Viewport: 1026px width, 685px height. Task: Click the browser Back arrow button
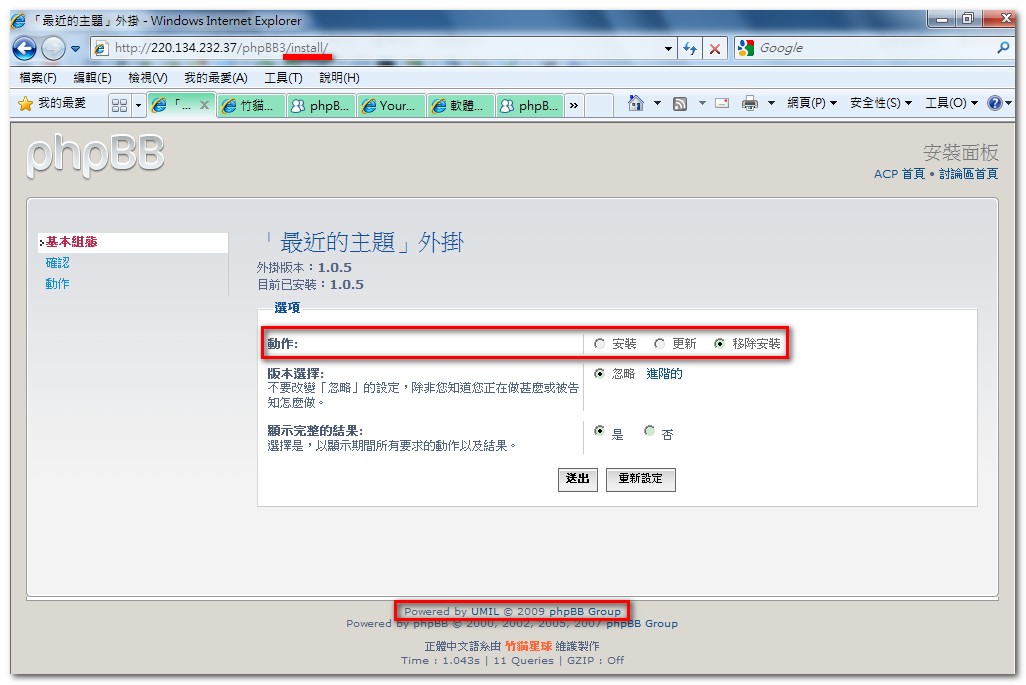(x=25, y=48)
